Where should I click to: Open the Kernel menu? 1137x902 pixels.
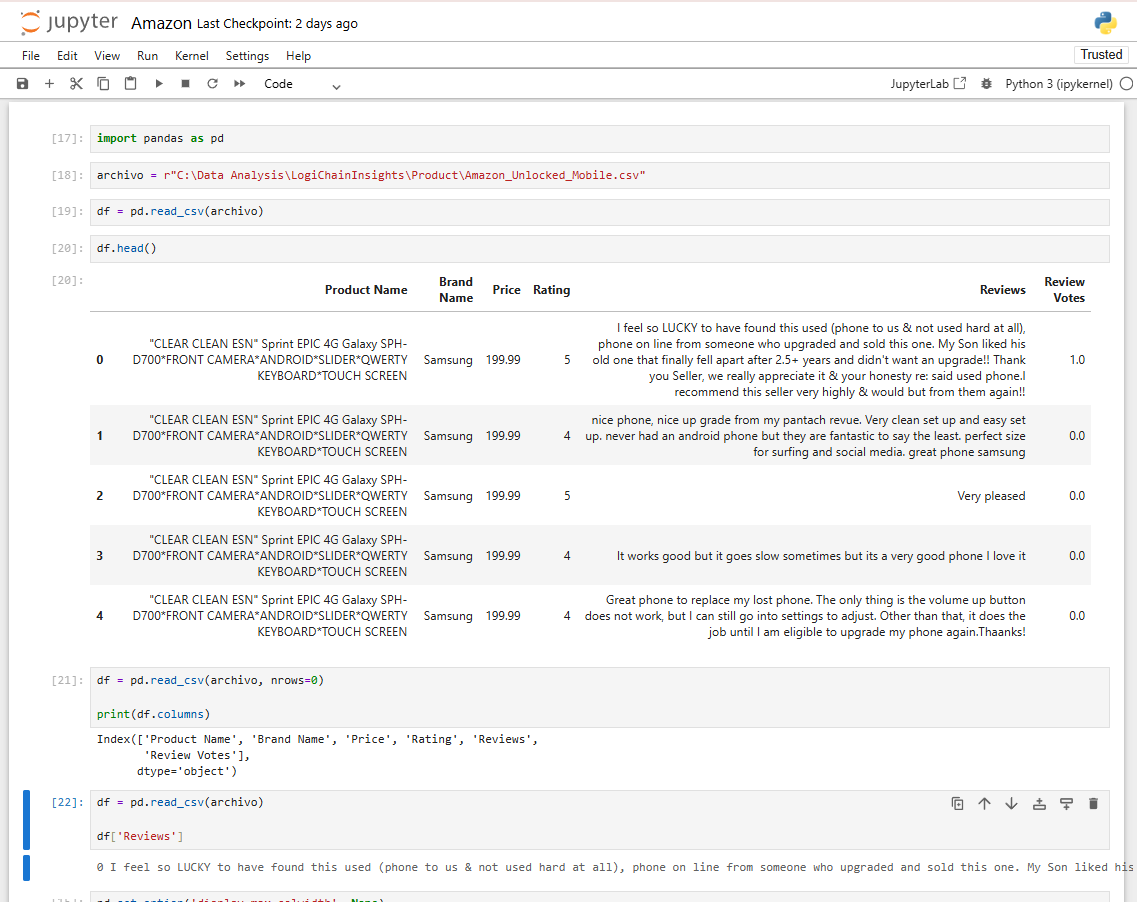[x=191, y=56]
